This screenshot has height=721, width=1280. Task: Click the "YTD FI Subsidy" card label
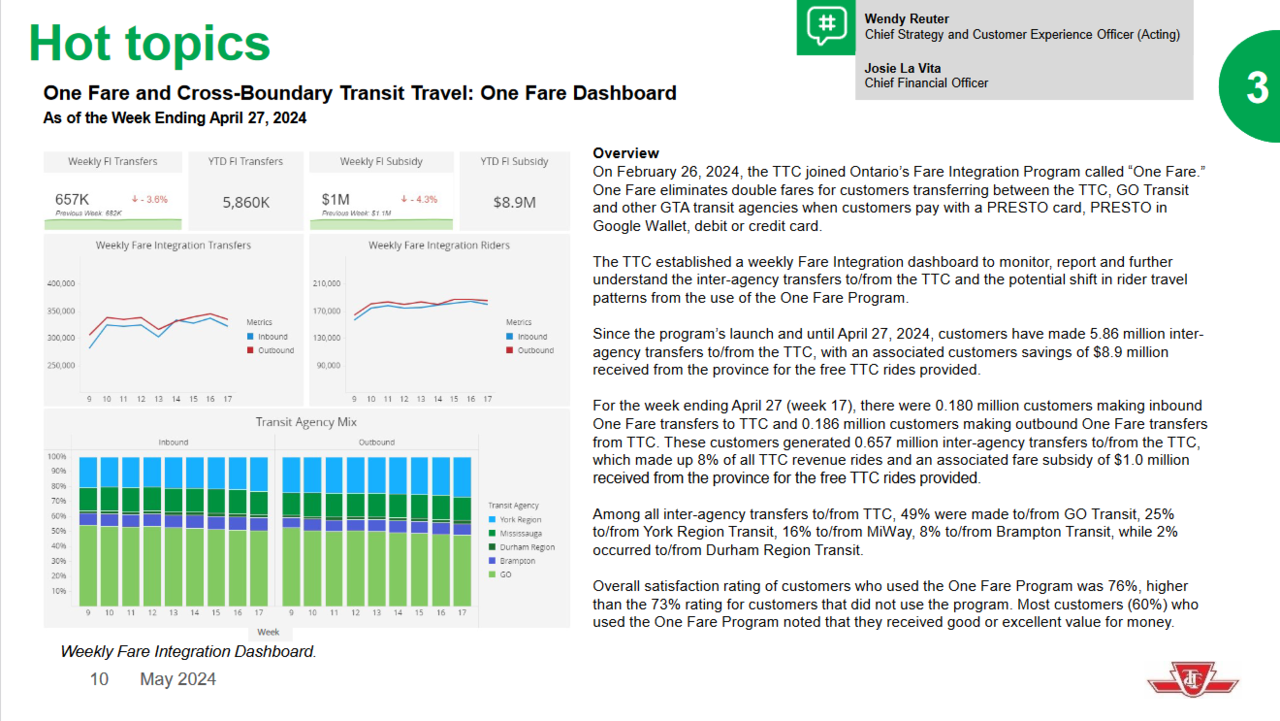point(514,161)
